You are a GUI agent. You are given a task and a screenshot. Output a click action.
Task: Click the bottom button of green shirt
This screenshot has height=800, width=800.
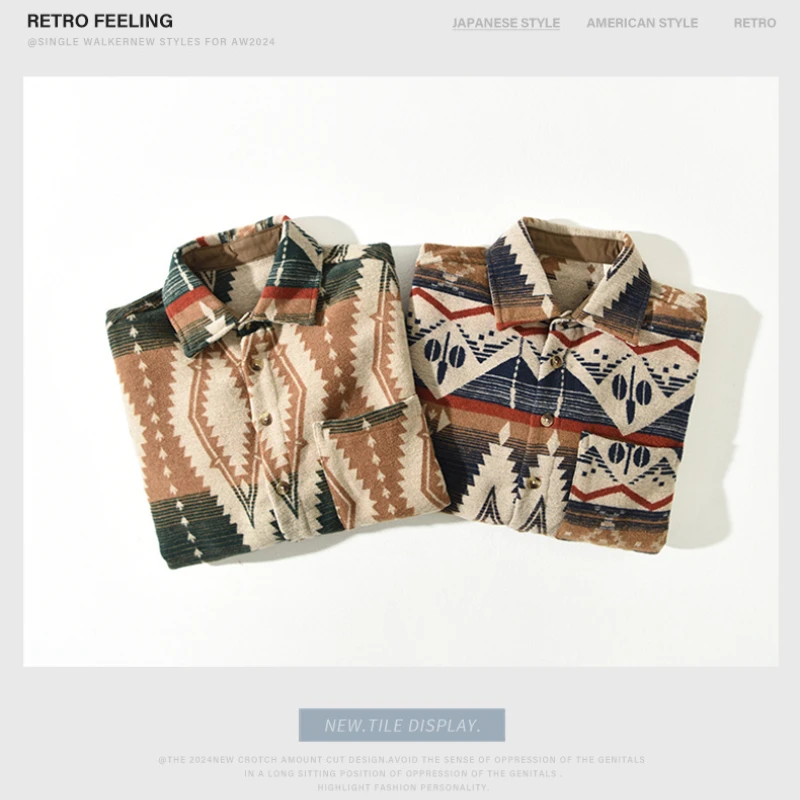pyautogui.click(x=281, y=488)
